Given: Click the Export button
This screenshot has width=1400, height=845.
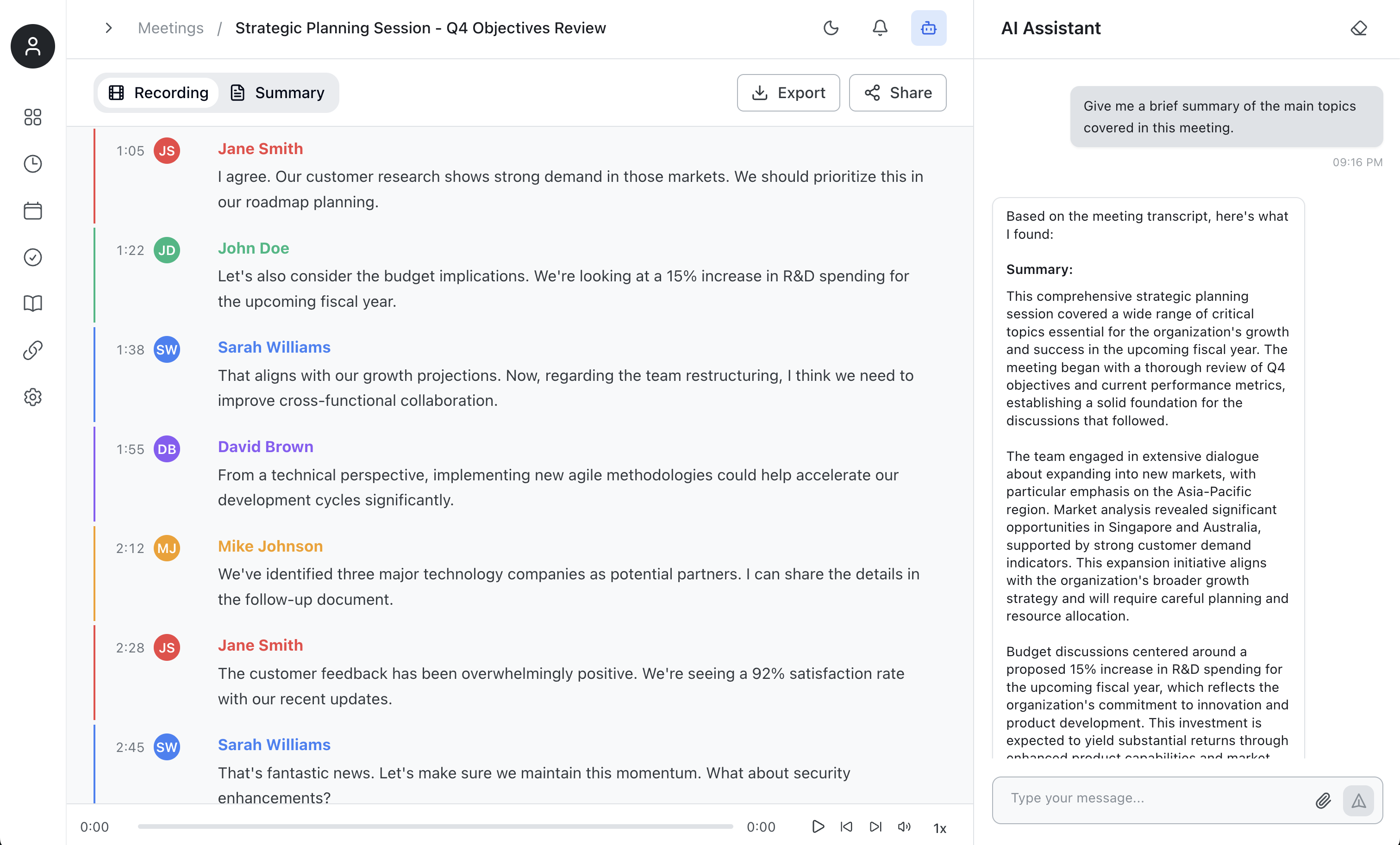Looking at the screenshot, I should coord(788,93).
